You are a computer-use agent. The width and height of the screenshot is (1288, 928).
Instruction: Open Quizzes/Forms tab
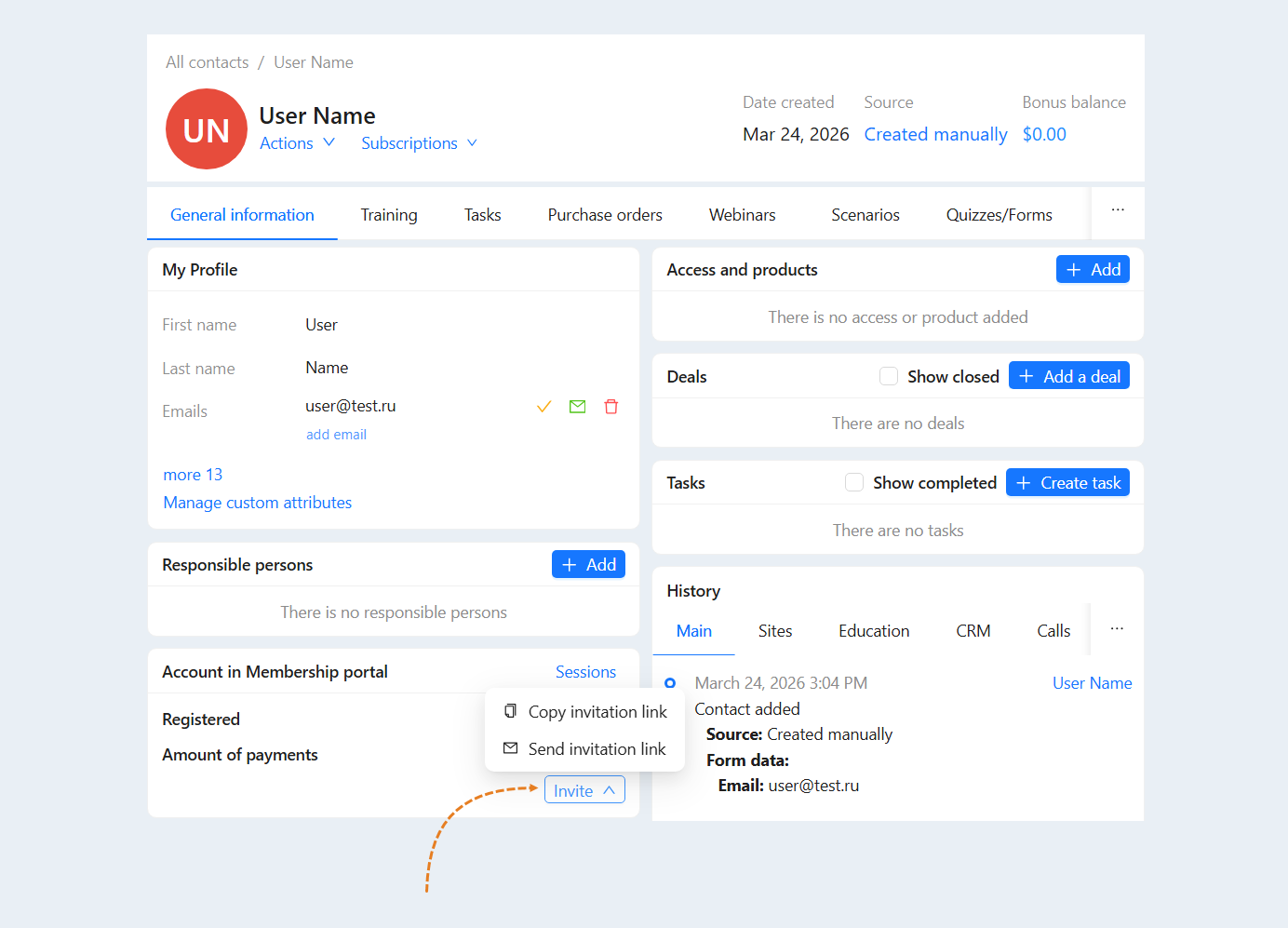[1000, 215]
